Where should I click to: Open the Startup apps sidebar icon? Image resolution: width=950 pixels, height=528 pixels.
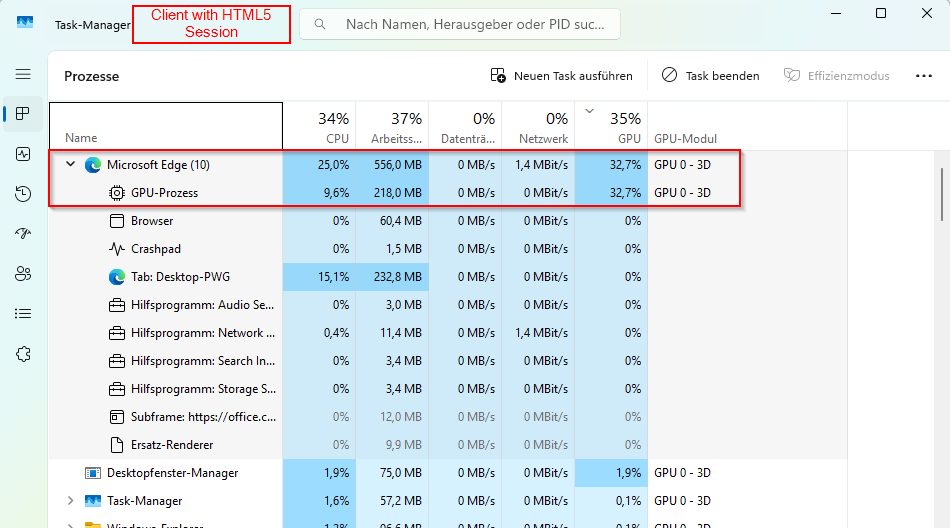23,234
